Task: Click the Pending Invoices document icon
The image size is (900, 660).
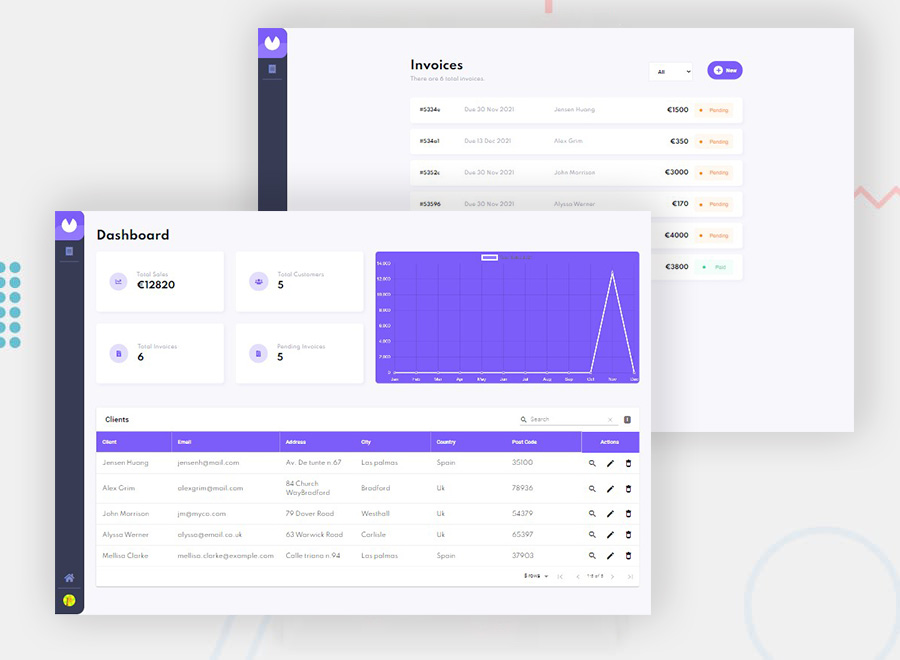Action: click(x=258, y=354)
